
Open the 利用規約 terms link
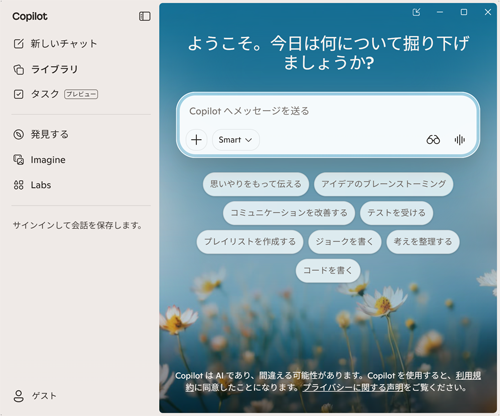[x=468, y=376]
